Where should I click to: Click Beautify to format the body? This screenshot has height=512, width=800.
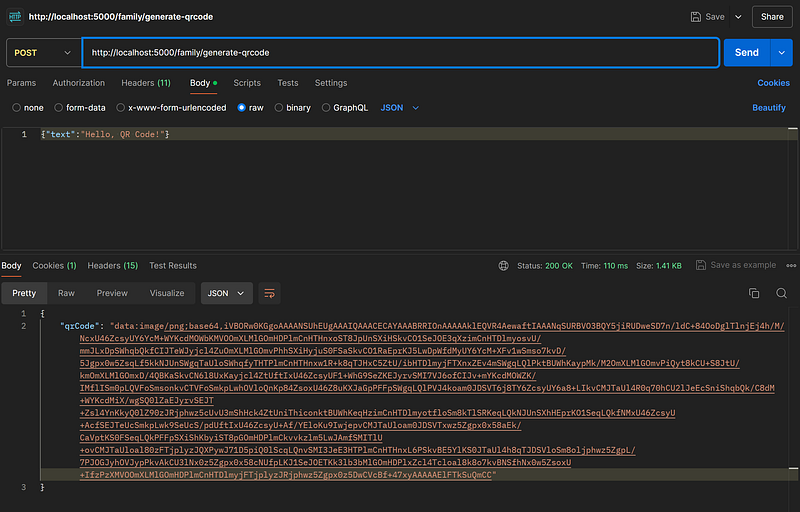[x=768, y=108]
